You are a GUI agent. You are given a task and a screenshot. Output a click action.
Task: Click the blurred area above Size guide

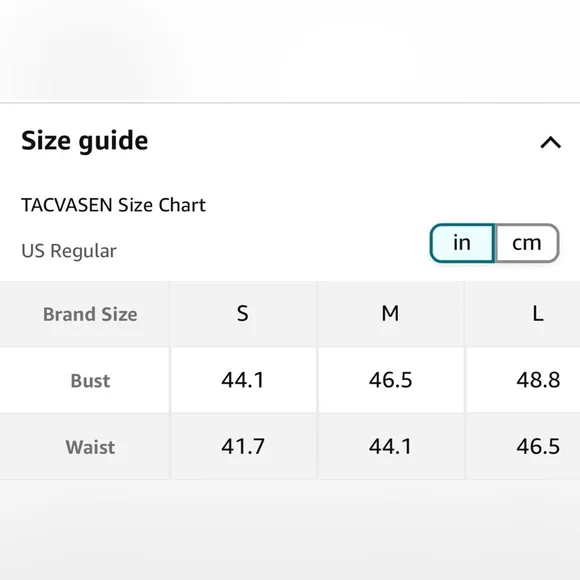290,51
